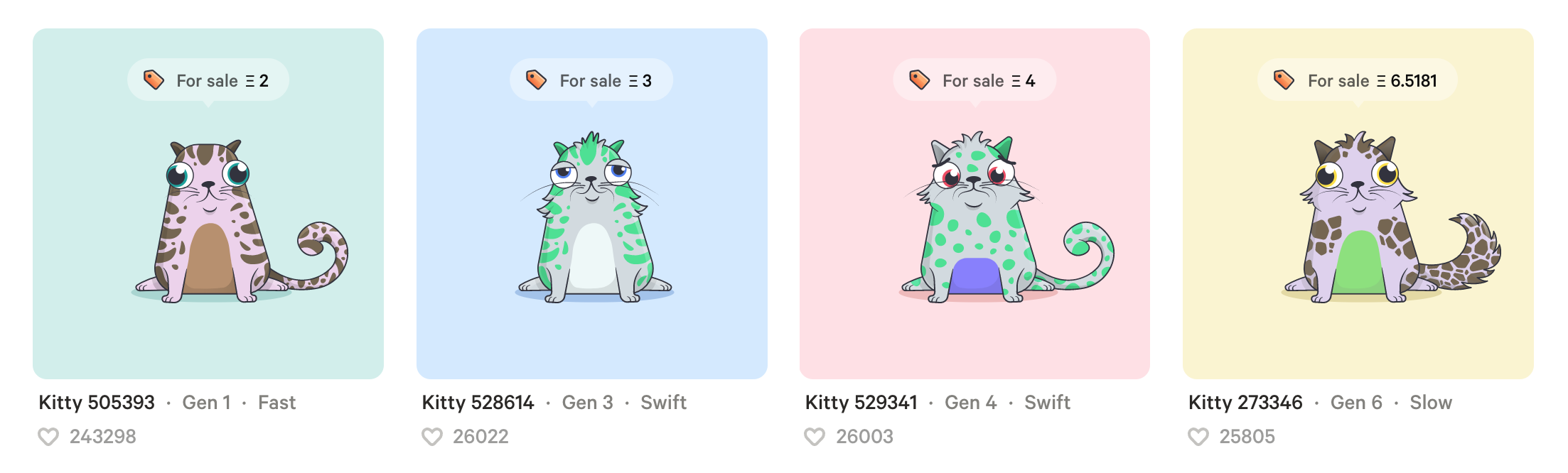Select the For sale Ξ 4 badge
Screen dimensions: 1568x473
click(x=974, y=80)
